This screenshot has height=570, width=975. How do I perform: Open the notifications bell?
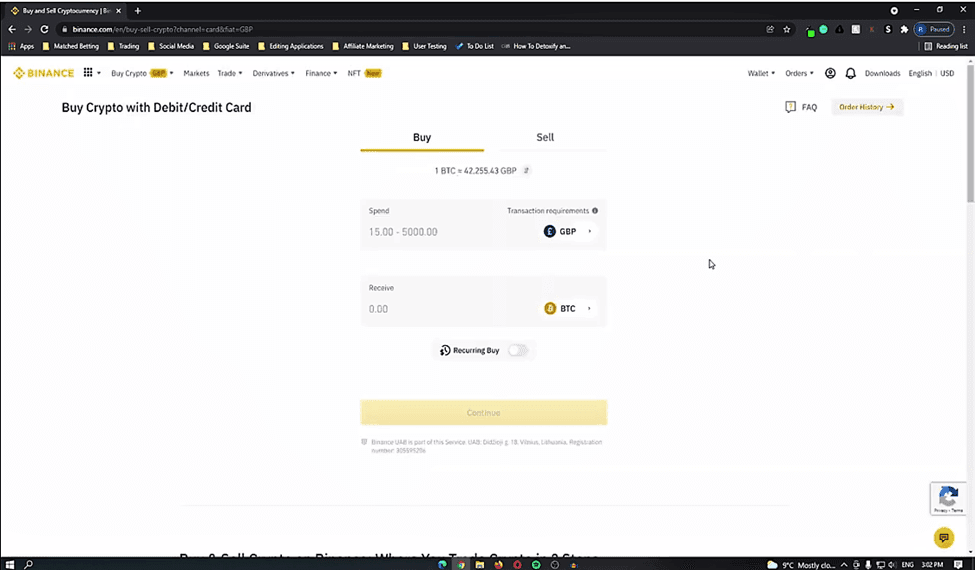(x=850, y=73)
